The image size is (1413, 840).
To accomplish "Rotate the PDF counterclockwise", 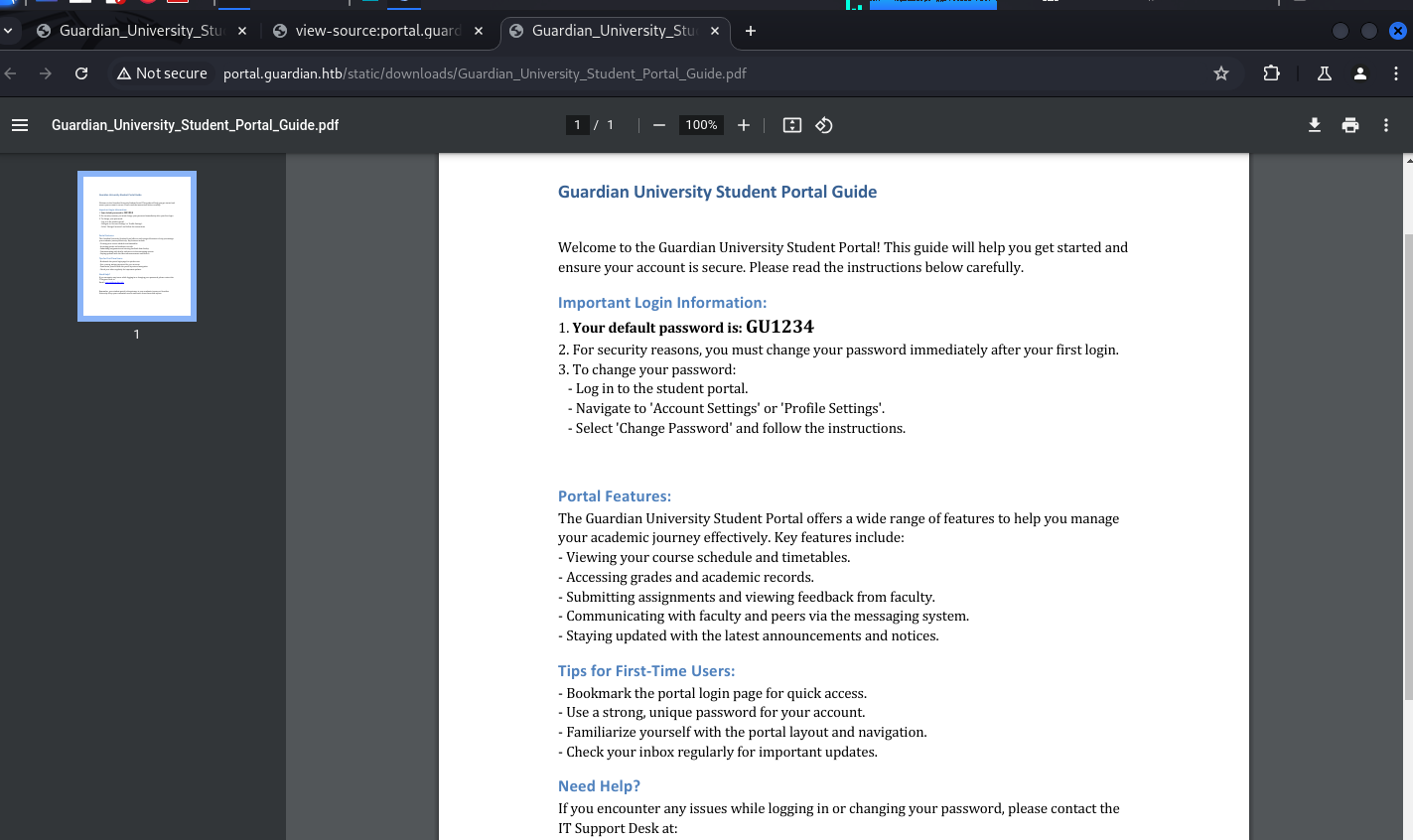I will pos(824,125).
